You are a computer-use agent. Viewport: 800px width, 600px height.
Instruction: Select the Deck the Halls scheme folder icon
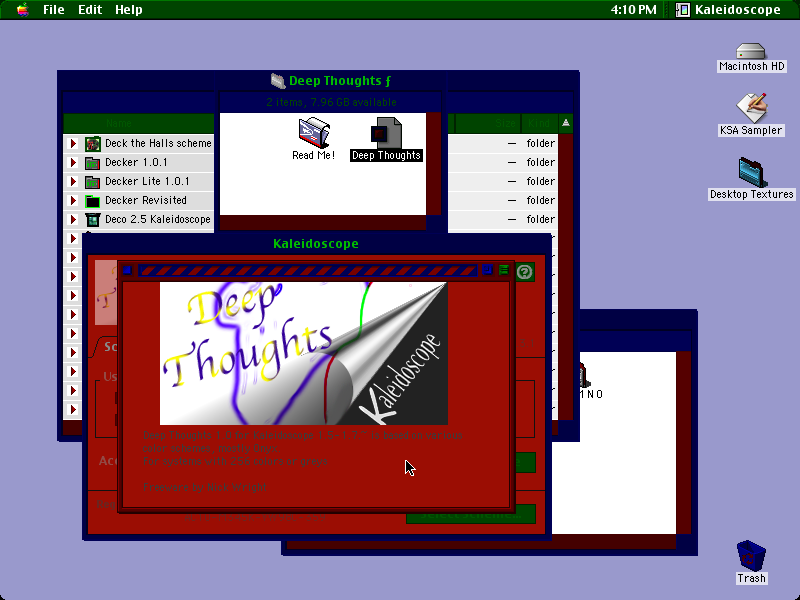[x=92, y=143]
